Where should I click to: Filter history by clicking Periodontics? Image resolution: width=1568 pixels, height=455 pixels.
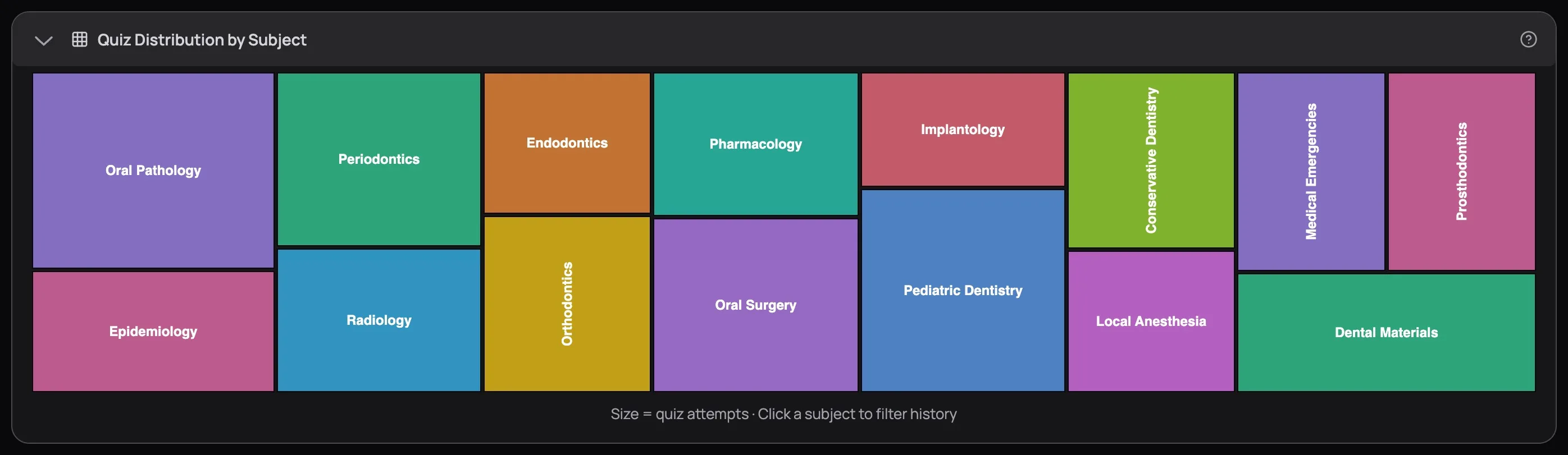[378, 159]
